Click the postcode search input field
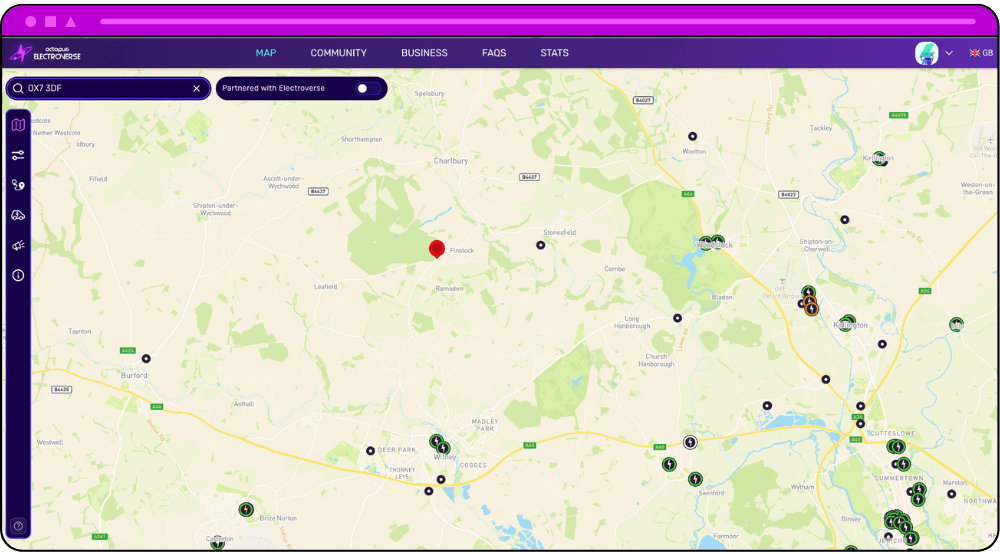The image size is (1000, 554). (x=105, y=88)
